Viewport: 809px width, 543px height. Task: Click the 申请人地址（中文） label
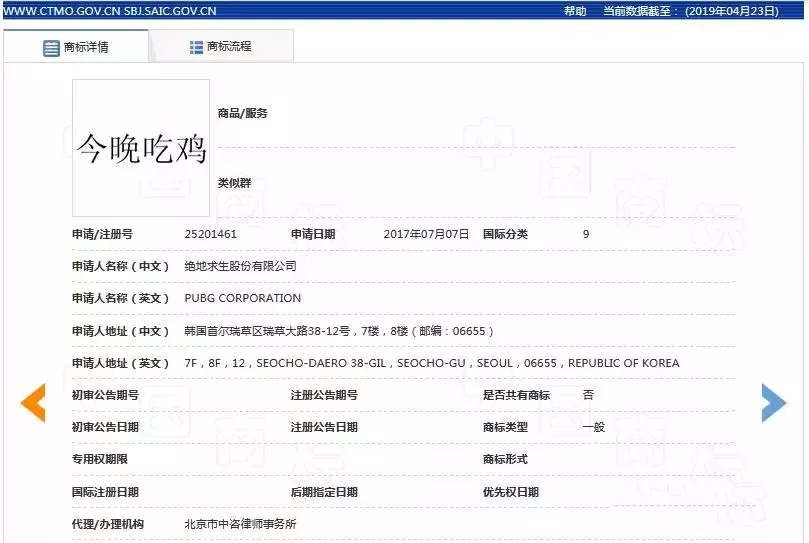[x=120, y=331]
